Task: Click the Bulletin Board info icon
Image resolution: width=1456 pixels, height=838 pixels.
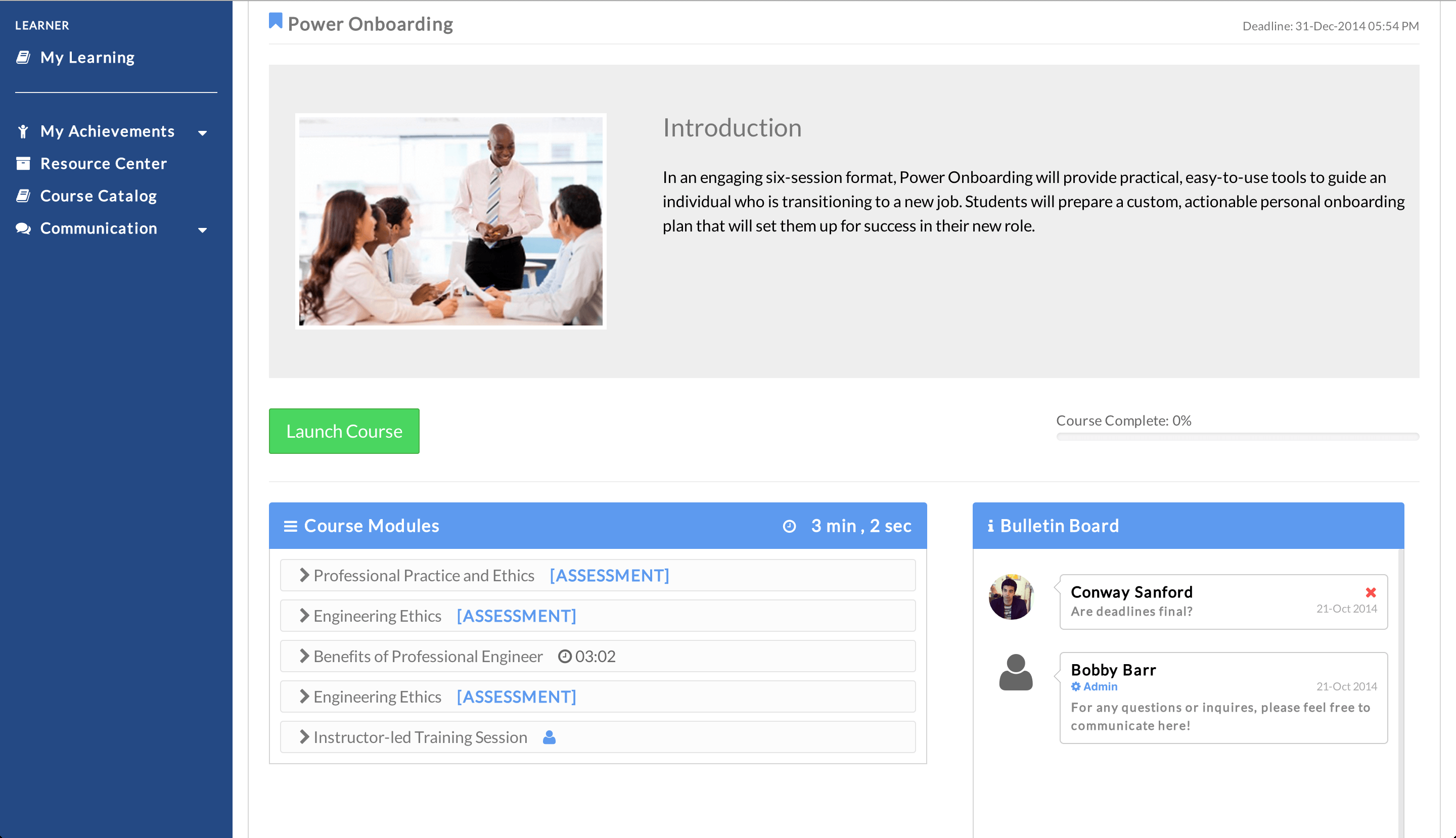Action: click(990, 526)
